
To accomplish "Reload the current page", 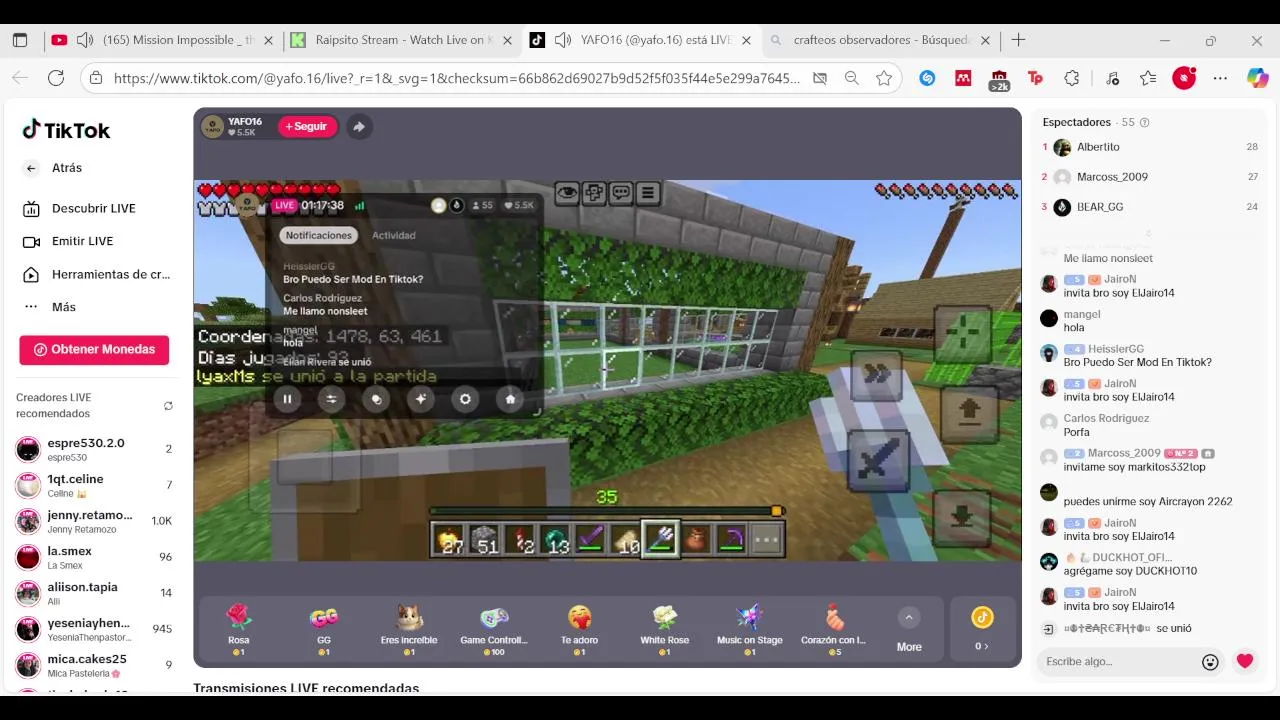I will tap(56, 78).
